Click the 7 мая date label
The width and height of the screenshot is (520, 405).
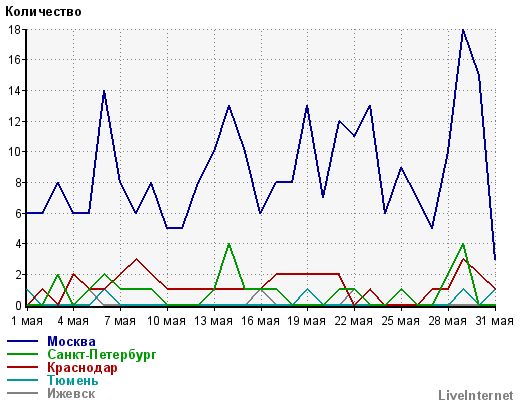coord(120,321)
